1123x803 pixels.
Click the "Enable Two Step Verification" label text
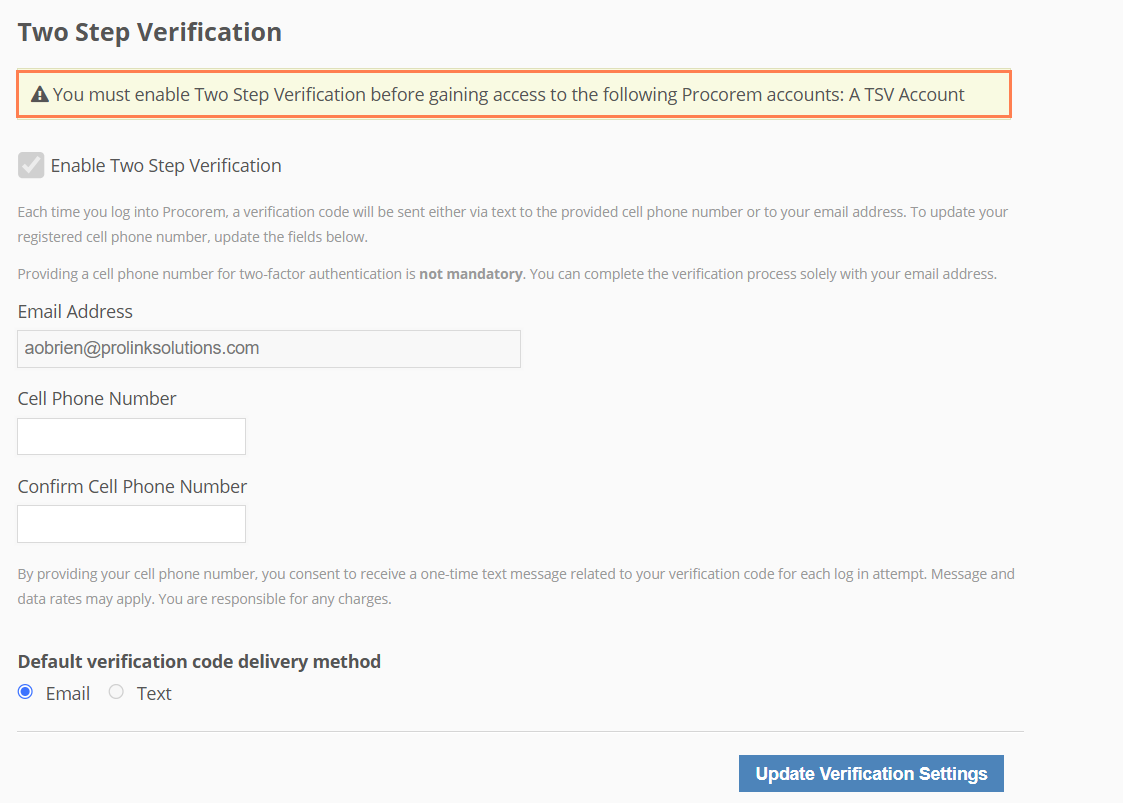(166, 166)
